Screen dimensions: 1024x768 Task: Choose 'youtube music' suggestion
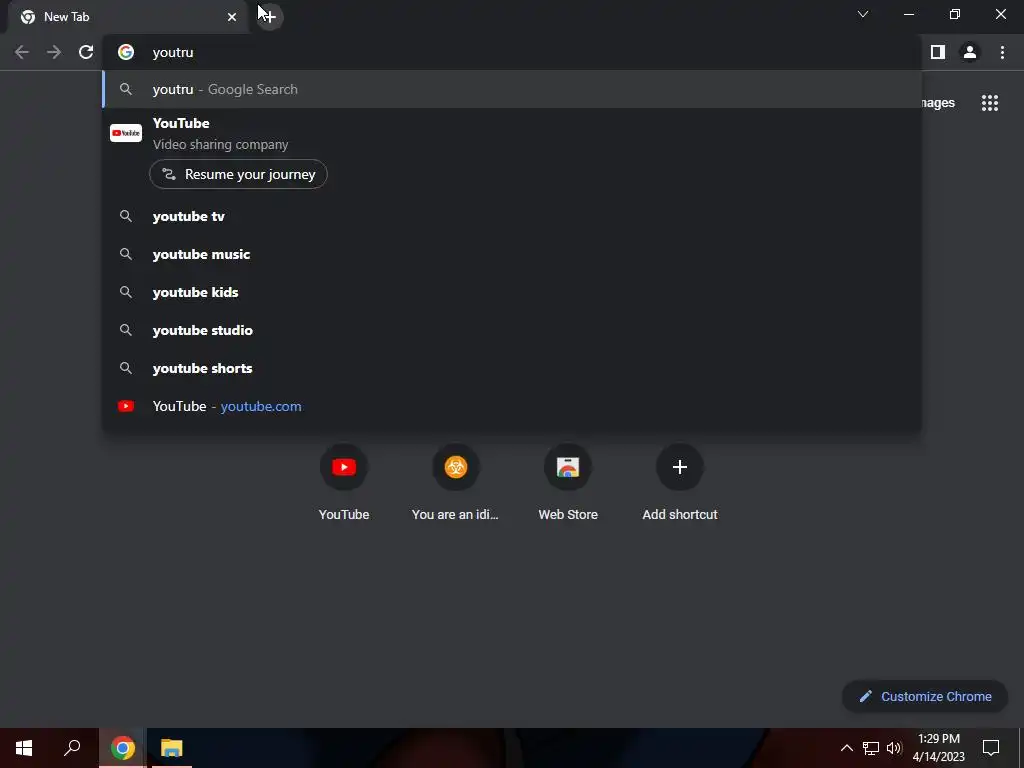(512, 254)
